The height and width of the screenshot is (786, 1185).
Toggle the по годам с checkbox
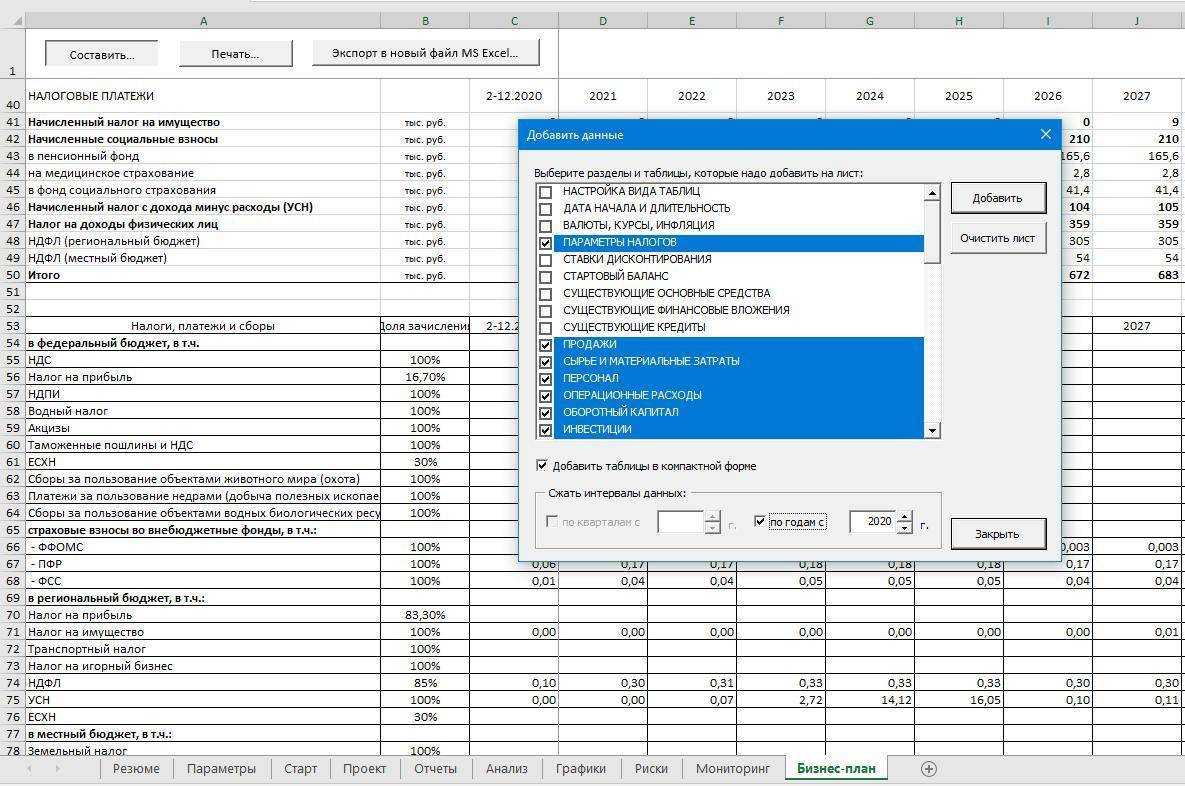coord(760,521)
